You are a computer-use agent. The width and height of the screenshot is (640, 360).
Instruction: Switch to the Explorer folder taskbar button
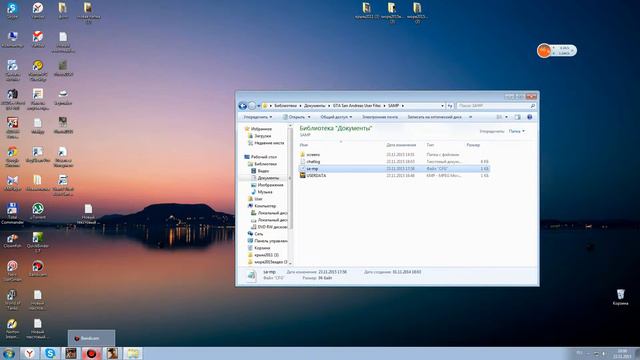(x=133, y=353)
